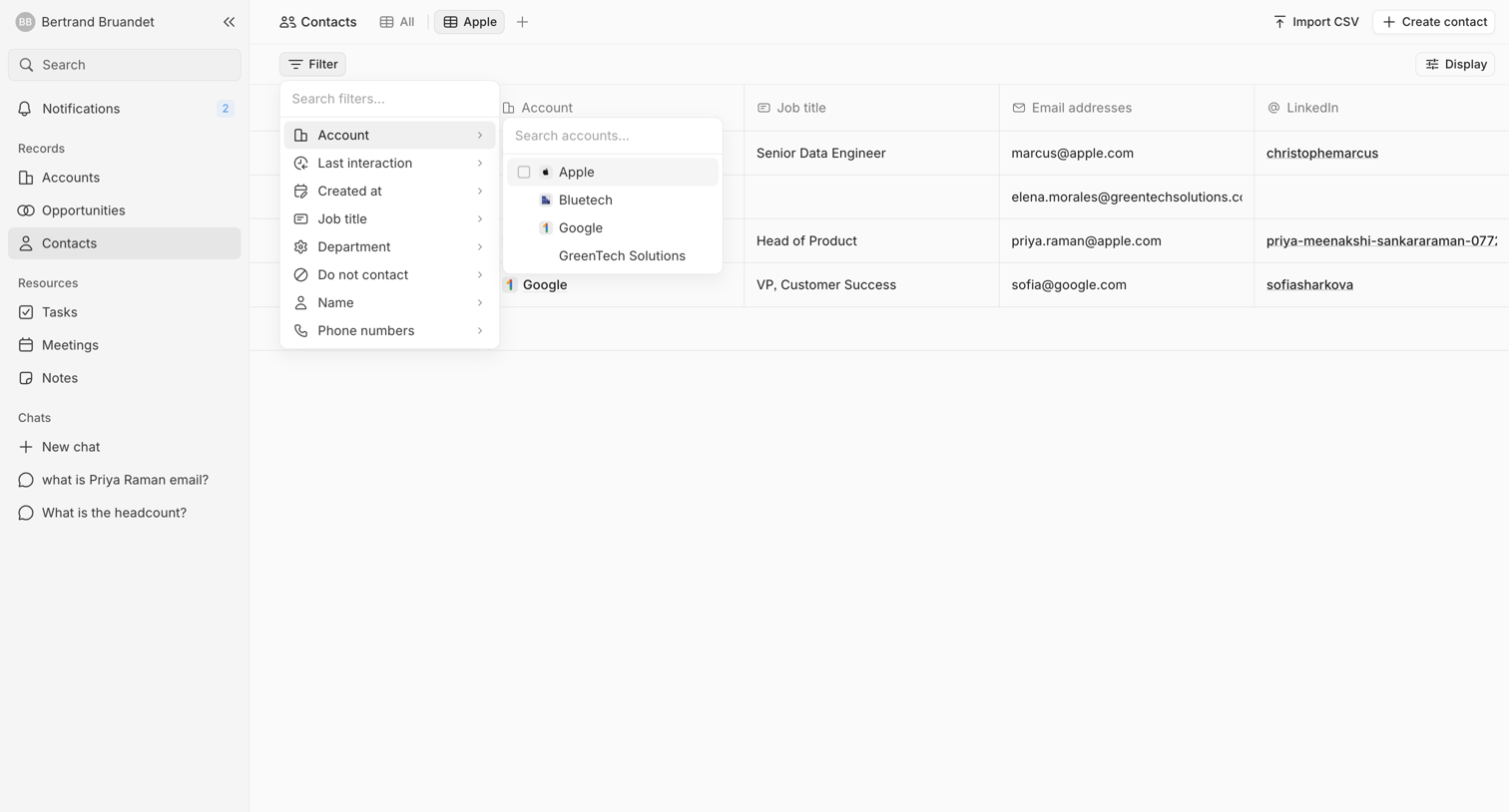Click Import CSV button
The height and width of the screenshot is (812, 1509).
pos(1315,22)
